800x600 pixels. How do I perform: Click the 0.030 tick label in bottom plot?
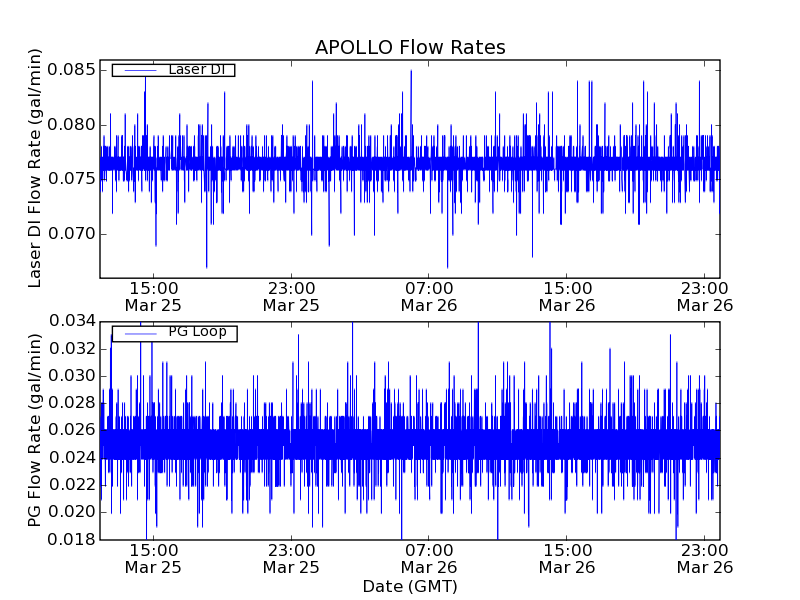tap(72, 376)
